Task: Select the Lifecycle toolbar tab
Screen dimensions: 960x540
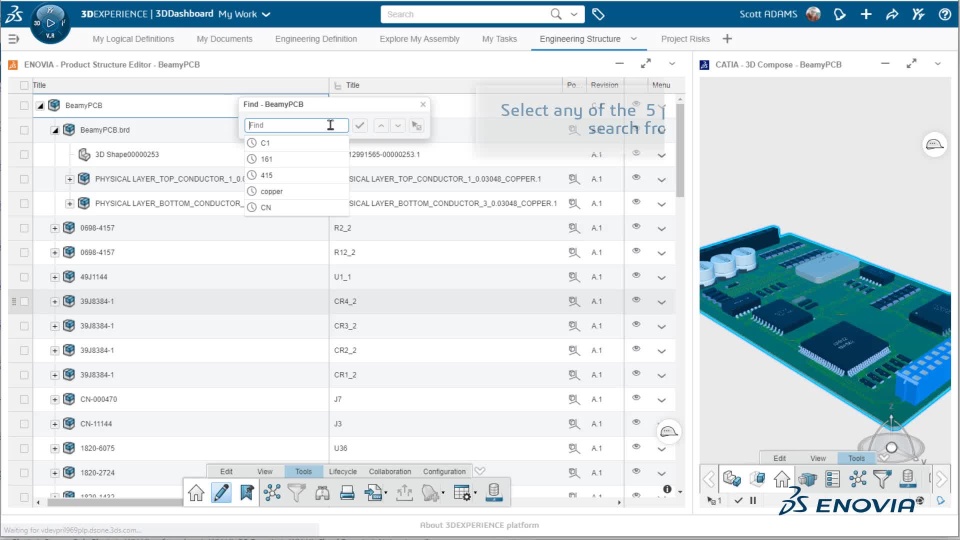Action: click(x=343, y=471)
